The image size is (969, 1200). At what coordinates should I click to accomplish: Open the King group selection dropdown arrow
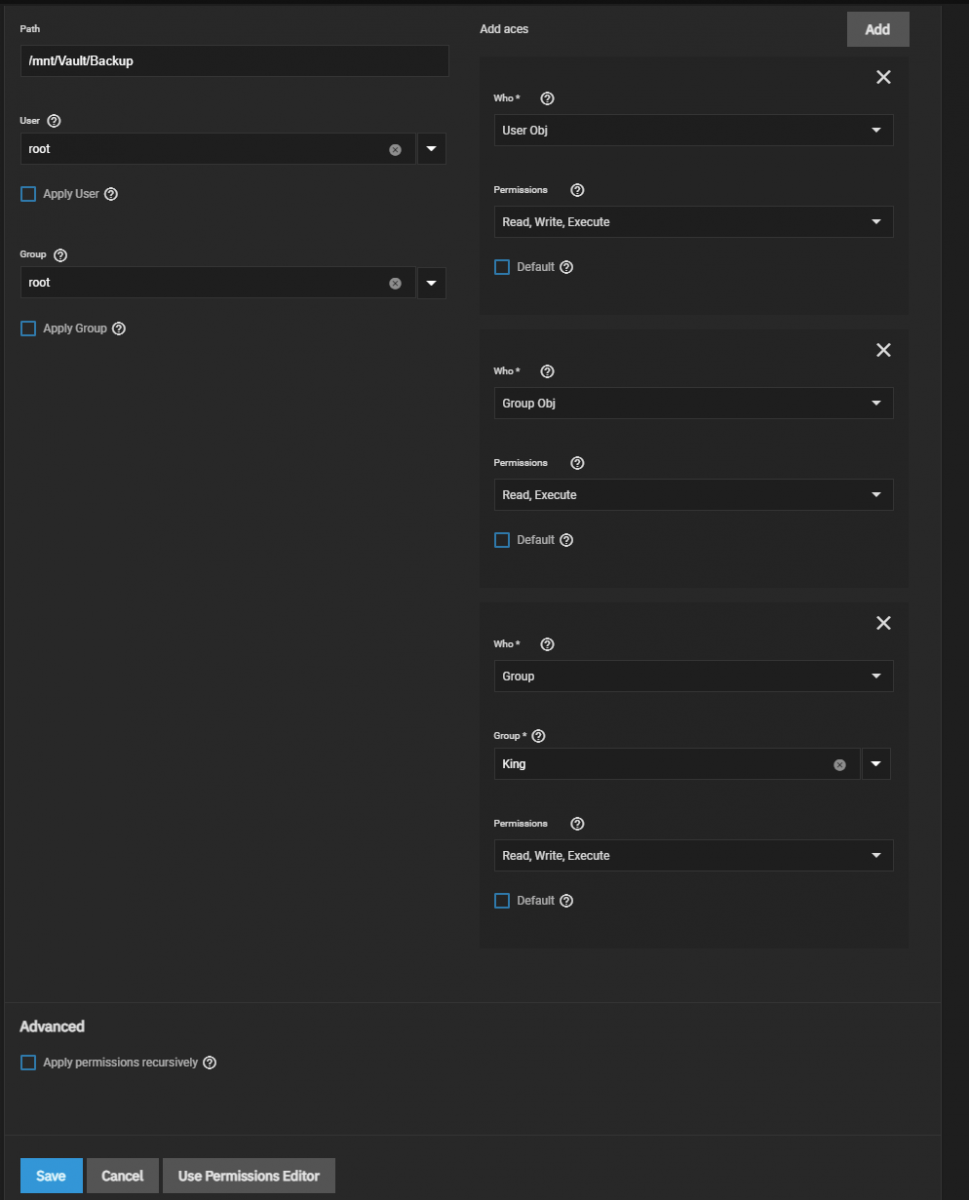876,764
